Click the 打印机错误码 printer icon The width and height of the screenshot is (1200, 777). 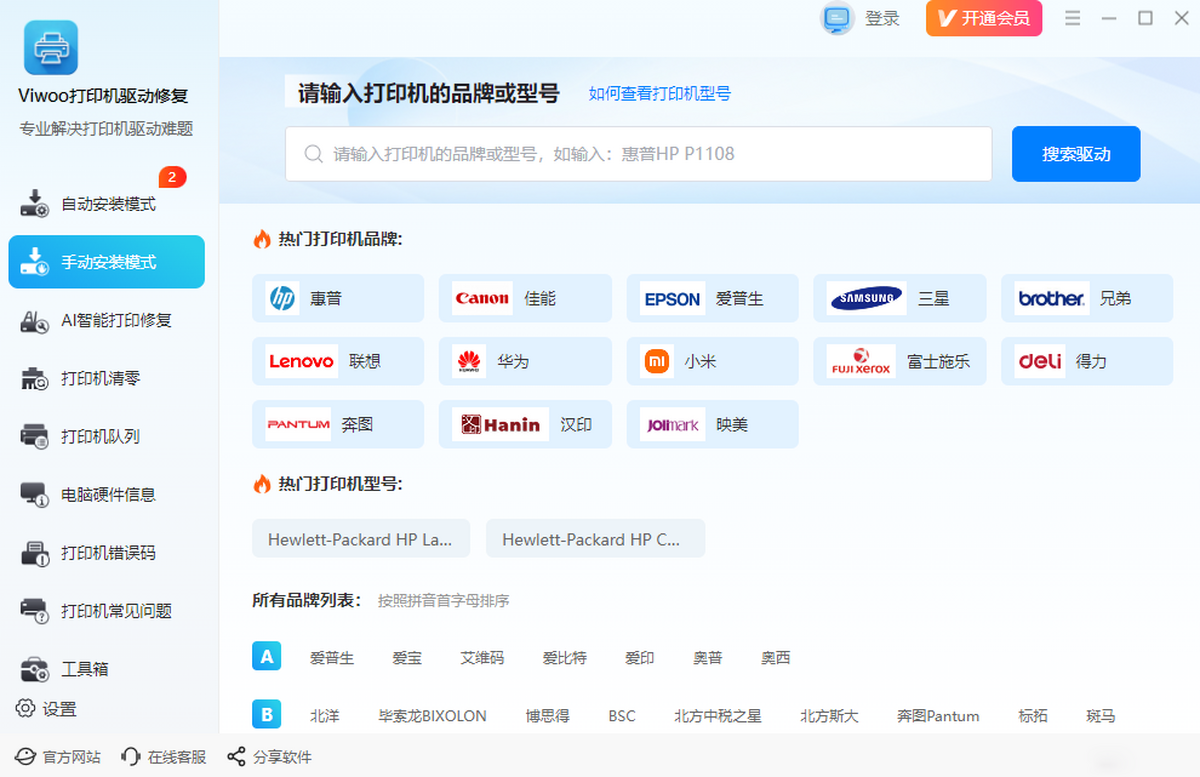[x=35, y=553]
